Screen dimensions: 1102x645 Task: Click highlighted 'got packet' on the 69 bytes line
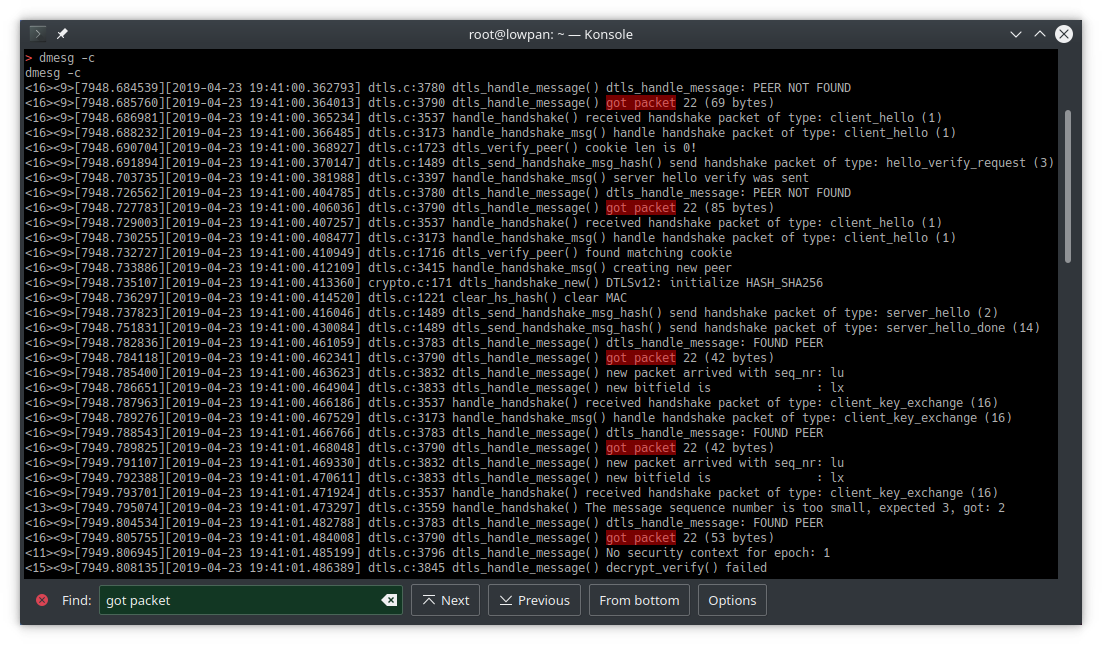point(640,103)
